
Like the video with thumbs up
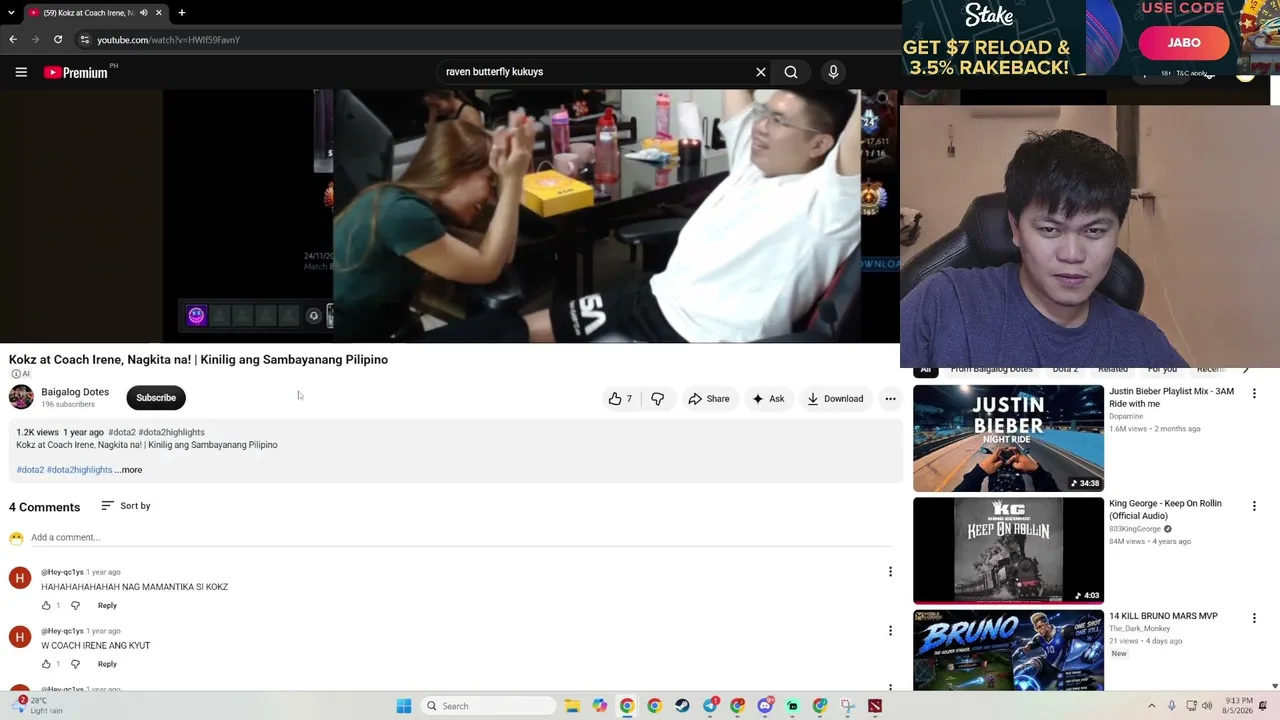(x=620, y=399)
